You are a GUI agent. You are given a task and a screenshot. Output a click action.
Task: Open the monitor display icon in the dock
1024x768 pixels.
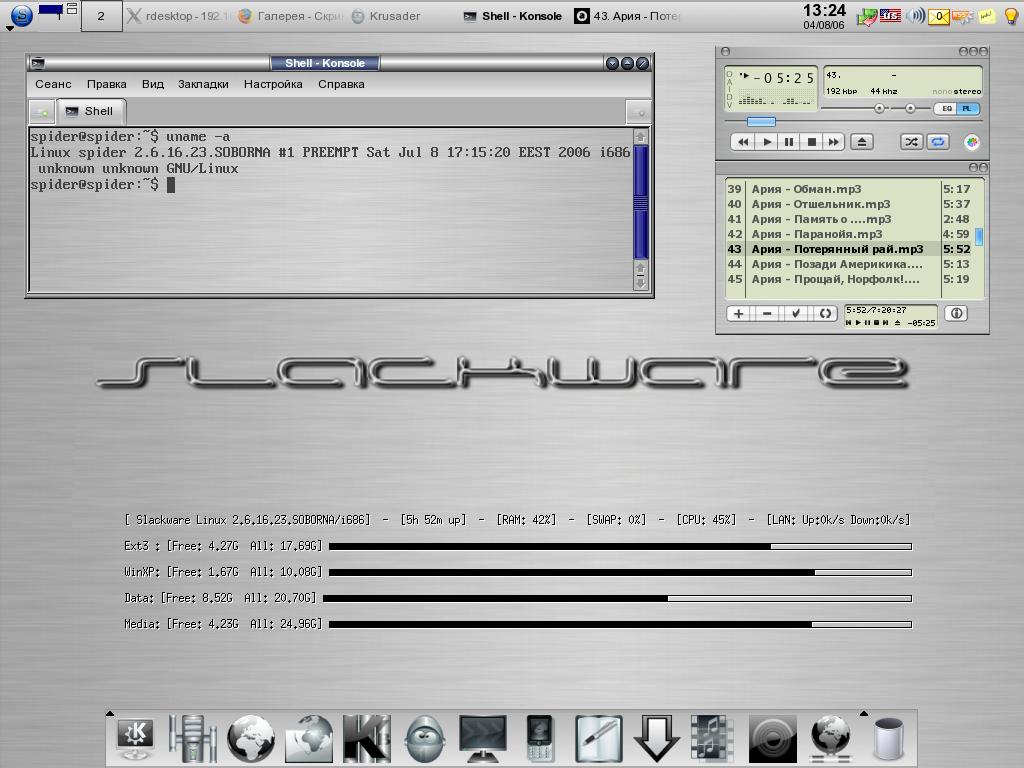[483, 739]
